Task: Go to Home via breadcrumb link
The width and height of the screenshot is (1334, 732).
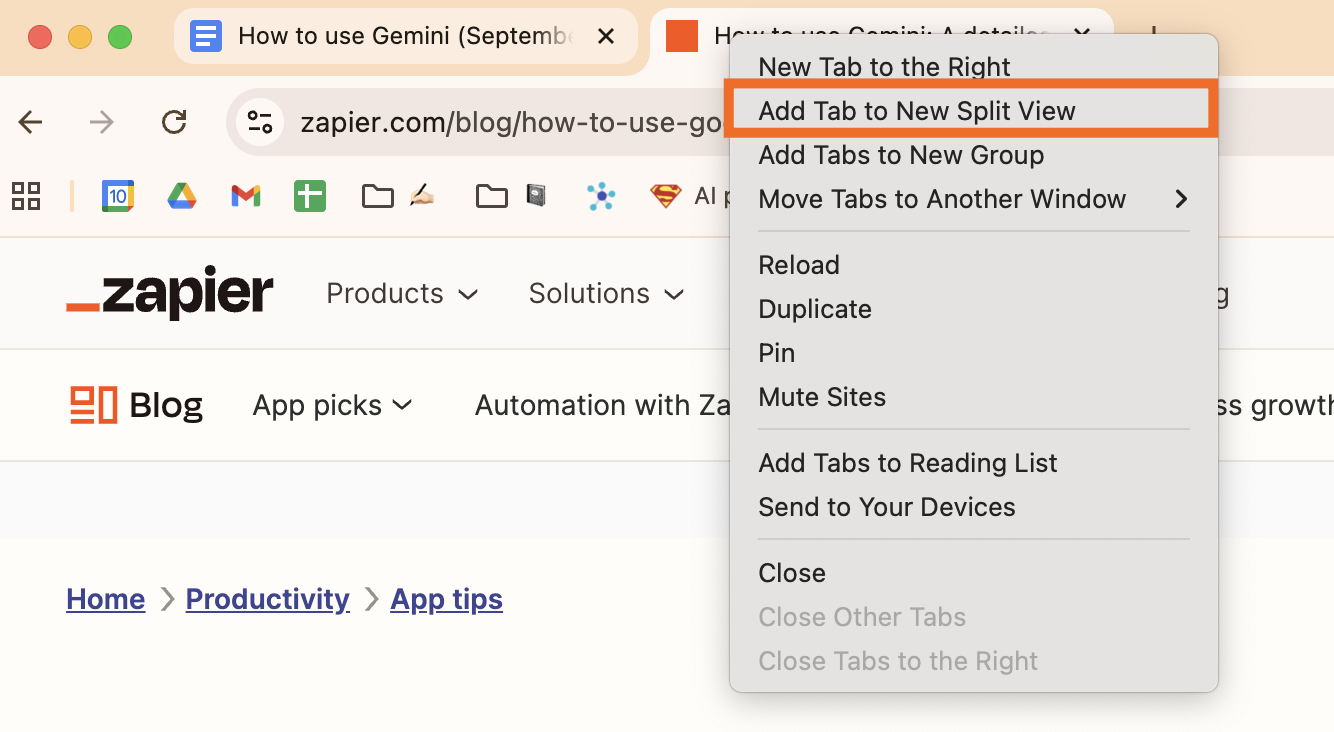Action: [x=105, y=598]
